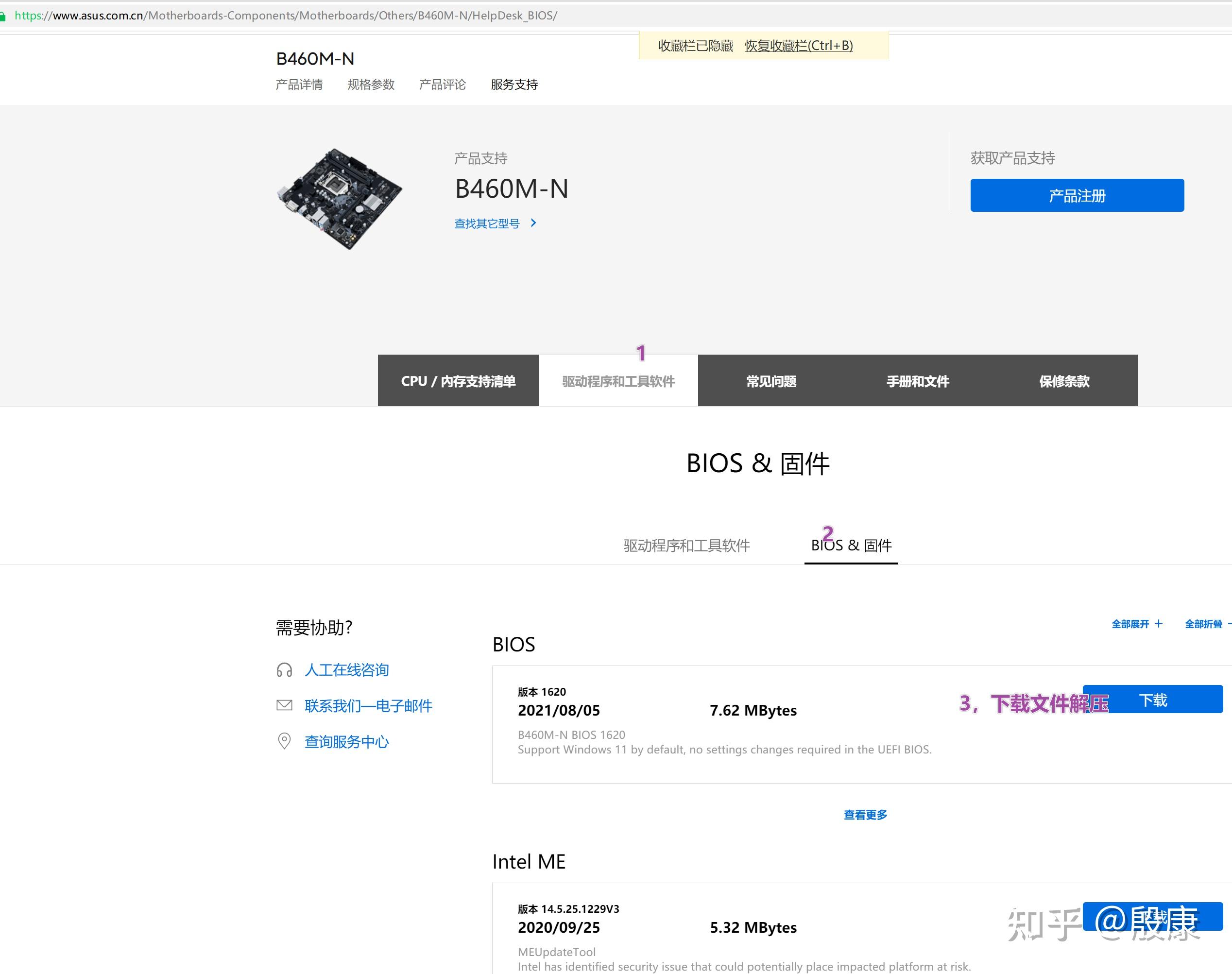Click 恢复收藏栏(Ctrl+B) to restore favorites bar
1232x974 pixels.
[x=798, y=46]
